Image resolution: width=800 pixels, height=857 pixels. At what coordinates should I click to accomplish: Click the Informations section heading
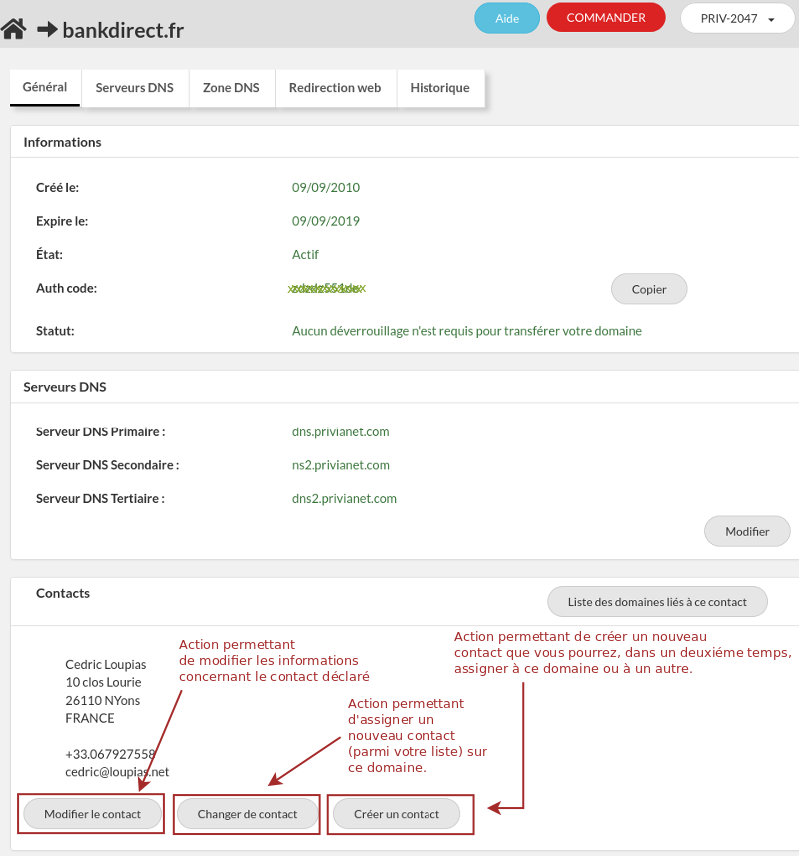coord(62,142)
